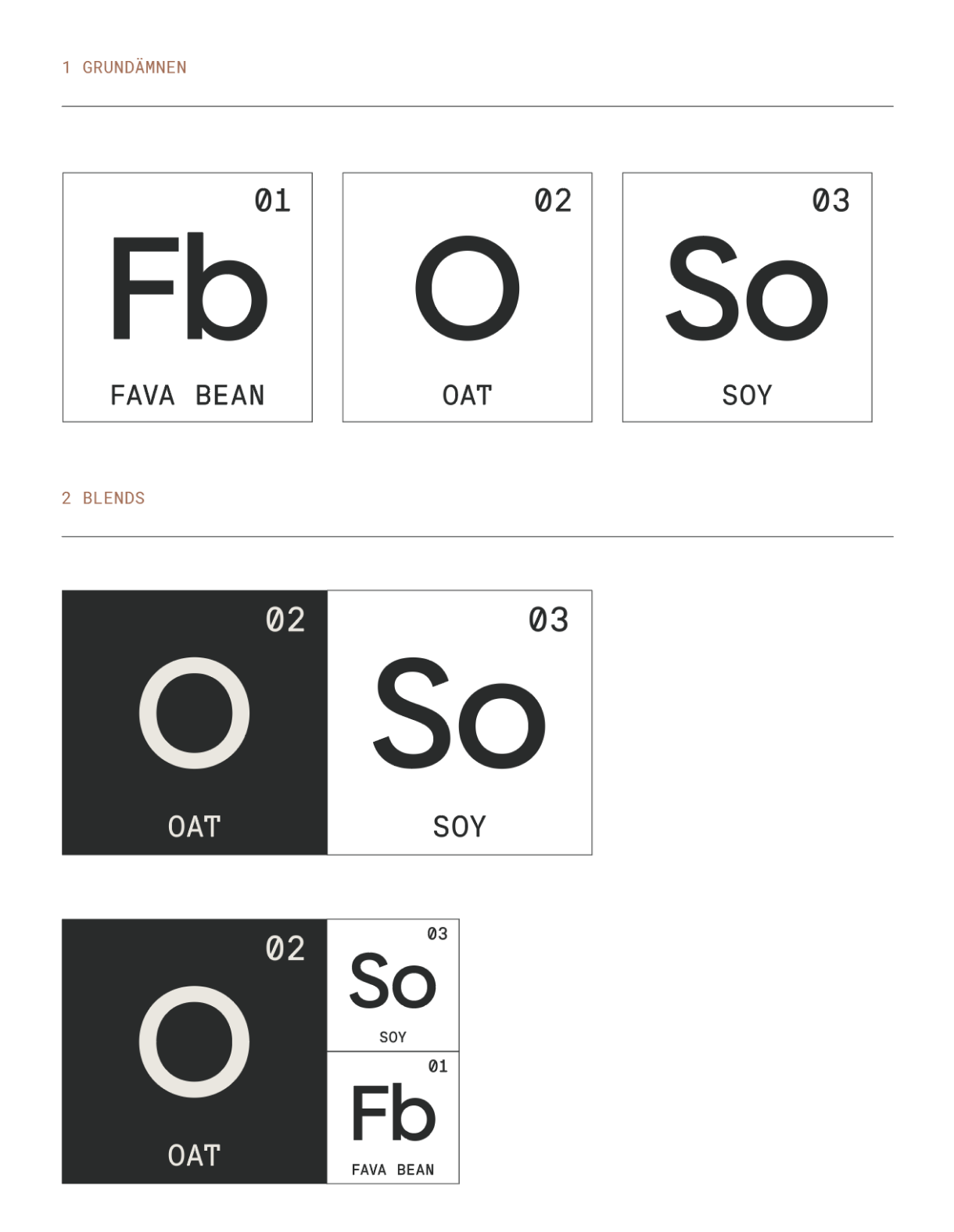Click the large 'O' symbol in top row
Viewport: 954px width, 1232px height.
[x=467, y=288]
